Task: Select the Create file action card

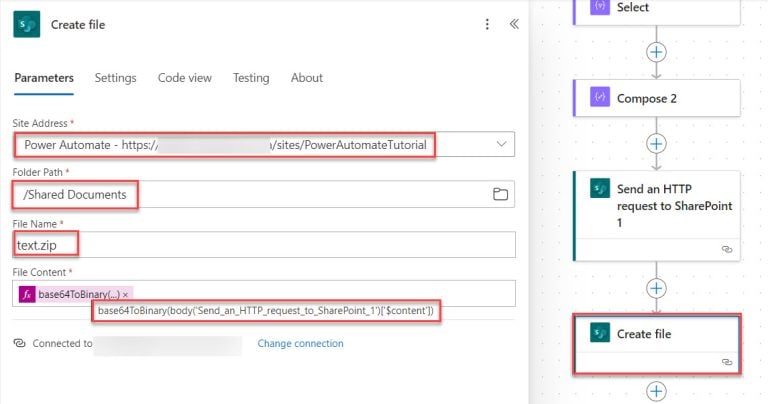Action: pyautogui.click(x=656, y=345)
